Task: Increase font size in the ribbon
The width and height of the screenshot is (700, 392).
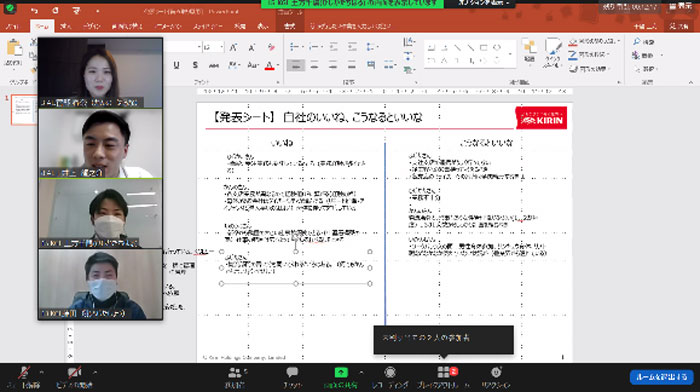Action: tap(233, 47)
